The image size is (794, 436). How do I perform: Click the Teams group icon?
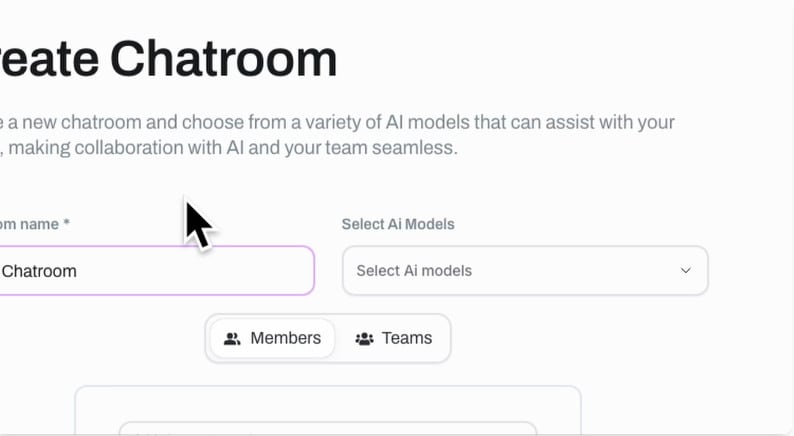[x=365, y=339]
